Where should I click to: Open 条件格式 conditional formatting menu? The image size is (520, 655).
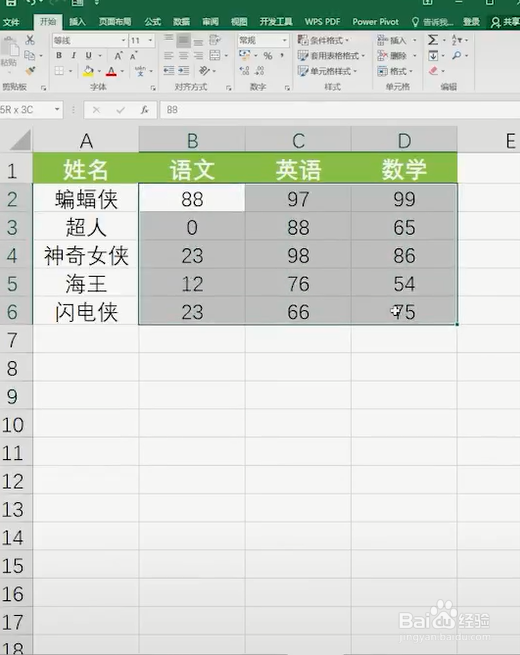[323, 40]
